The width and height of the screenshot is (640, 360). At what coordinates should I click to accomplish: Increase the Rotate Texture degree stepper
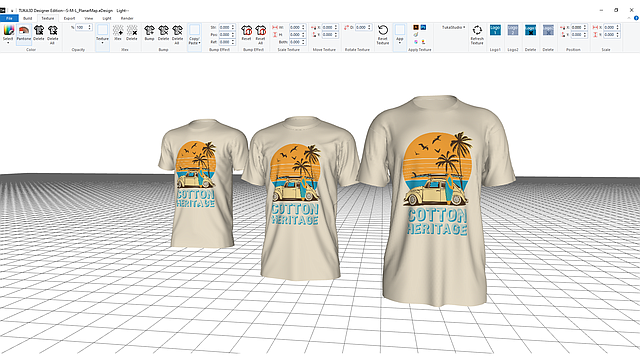pyautogui.click(x=369, y=26)
